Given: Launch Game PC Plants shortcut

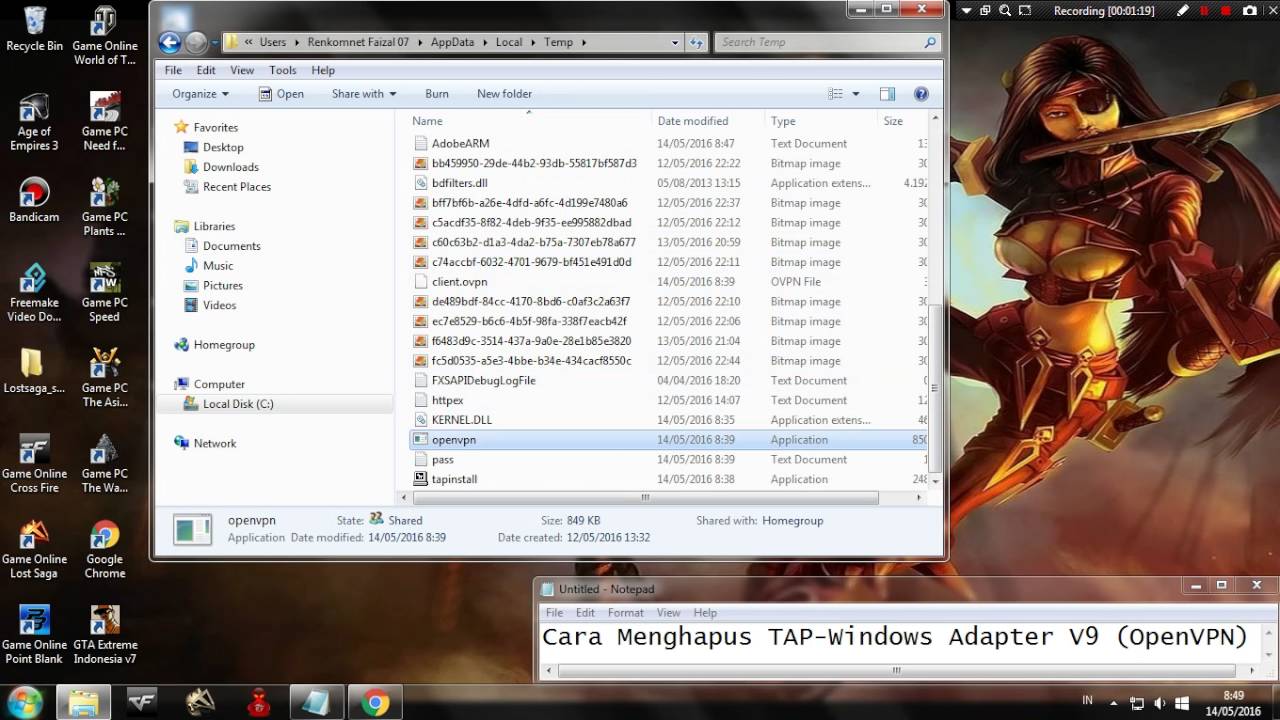Looking at the screenshot, I should pyautogui.click(x=105, y=206).
